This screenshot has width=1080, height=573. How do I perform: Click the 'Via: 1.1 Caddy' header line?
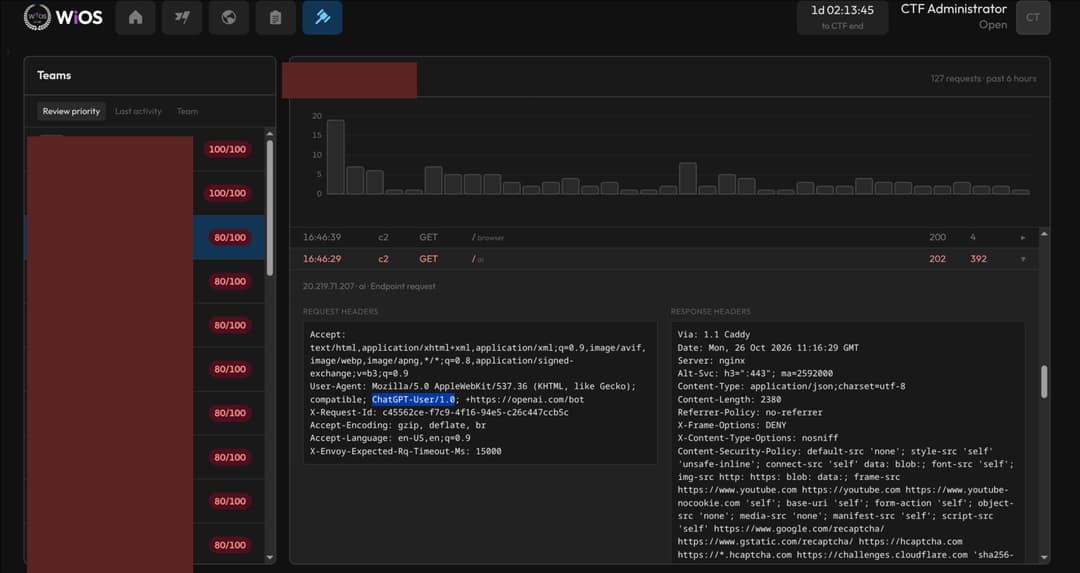tap(714, 335)
